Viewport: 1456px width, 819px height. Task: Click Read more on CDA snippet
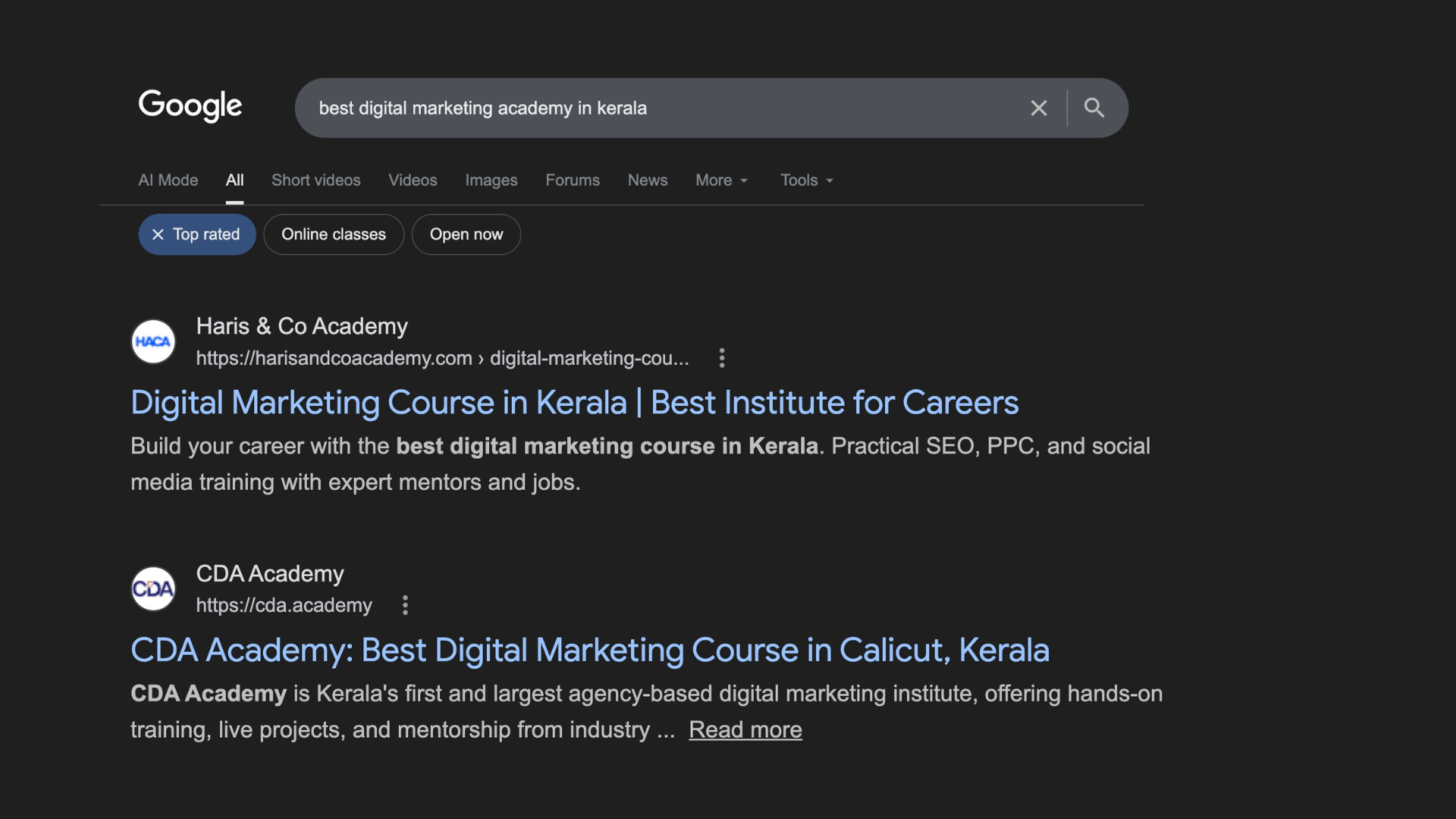[745, 730]
